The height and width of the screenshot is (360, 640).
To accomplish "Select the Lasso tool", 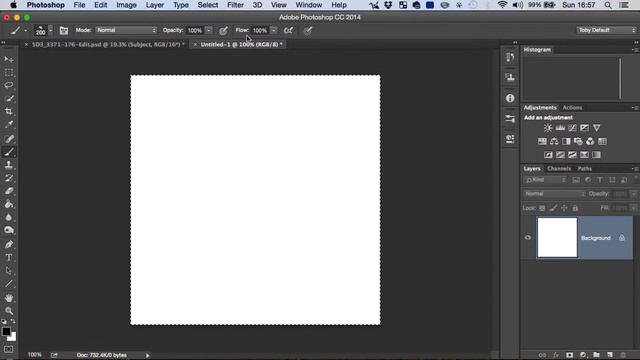I will (9, 86).
